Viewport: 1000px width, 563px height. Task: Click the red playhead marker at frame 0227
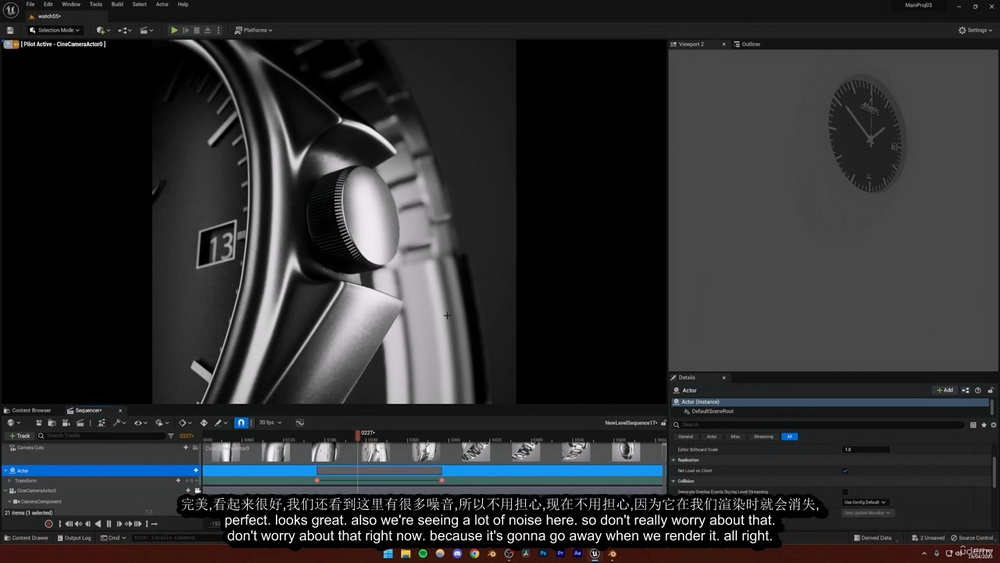tap(358, 435)
